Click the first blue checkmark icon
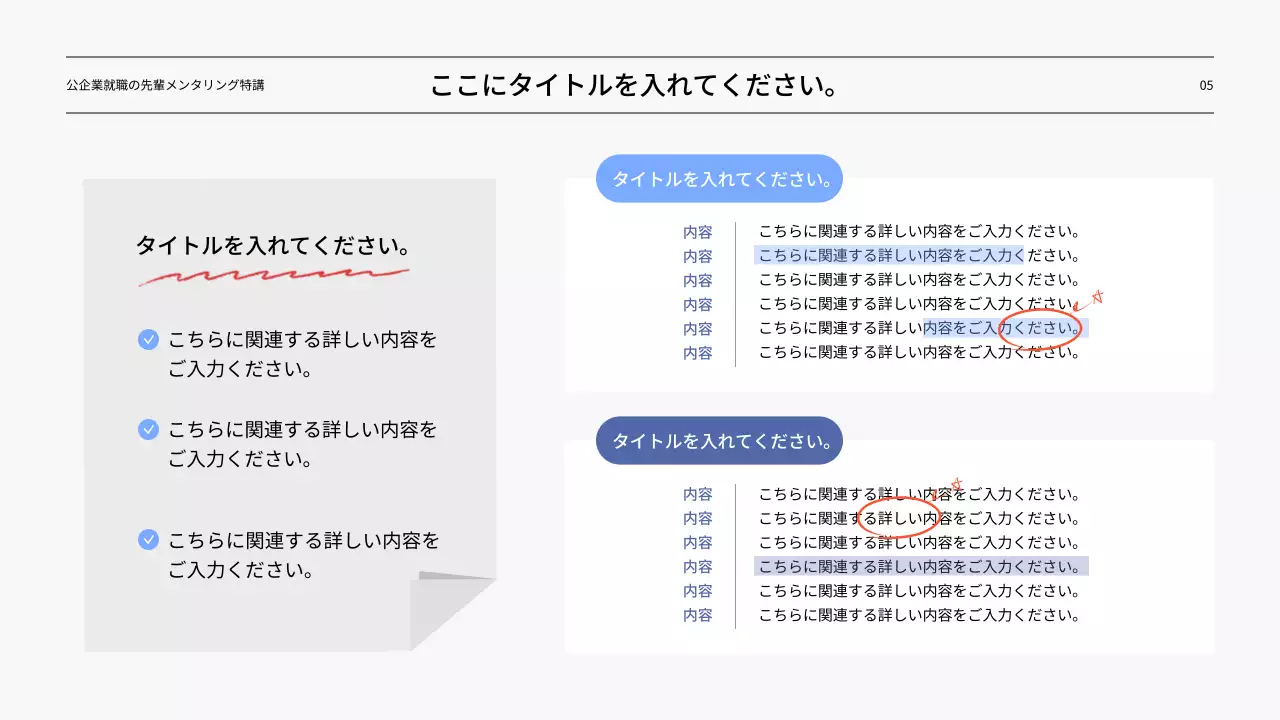This screenshot has height=720, width=1280. pos(148,339)
